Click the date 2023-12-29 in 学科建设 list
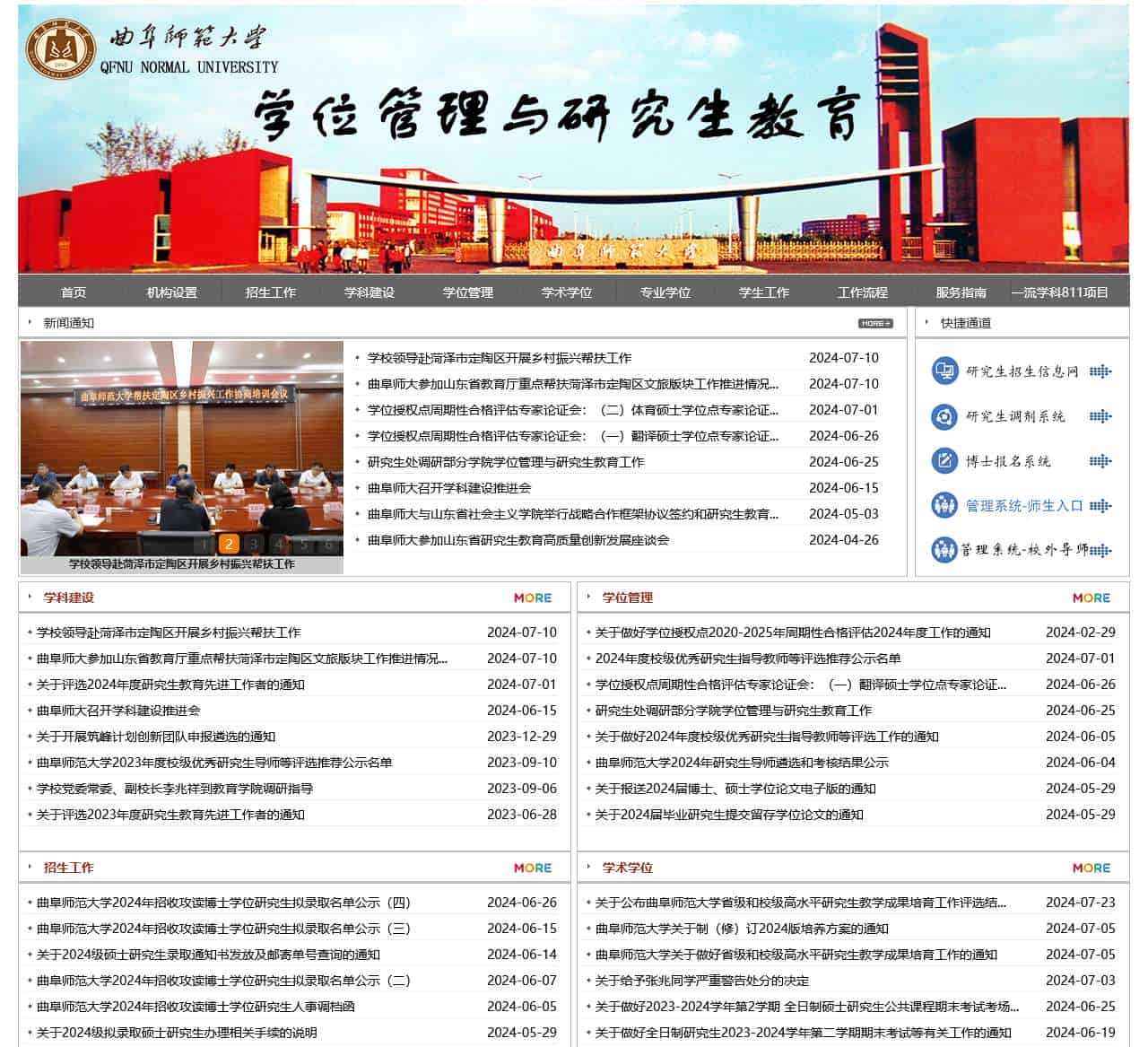Image resolution: width=1148 pixels, height=1047 pixels. 522,737
